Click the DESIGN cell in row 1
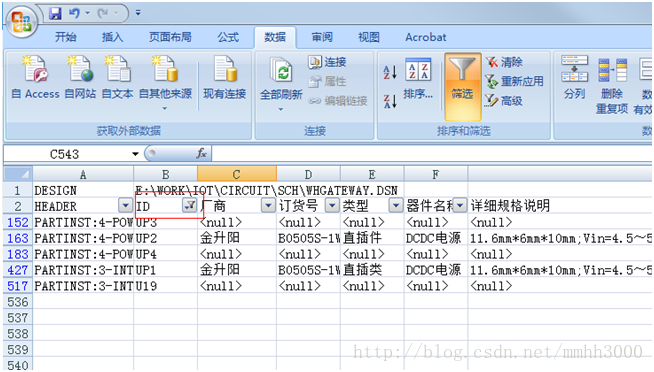Screen dimensions: 654x372 [x=83, y=191]
